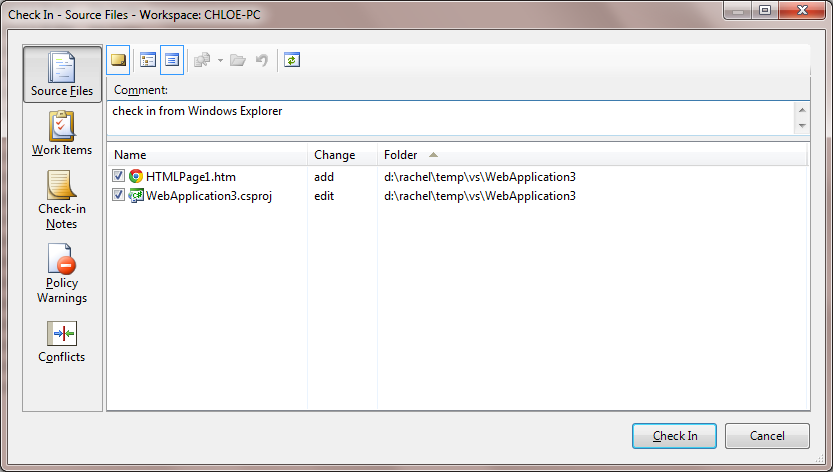
Task: Click the Undo pending change icon
Action: point(262,60)
